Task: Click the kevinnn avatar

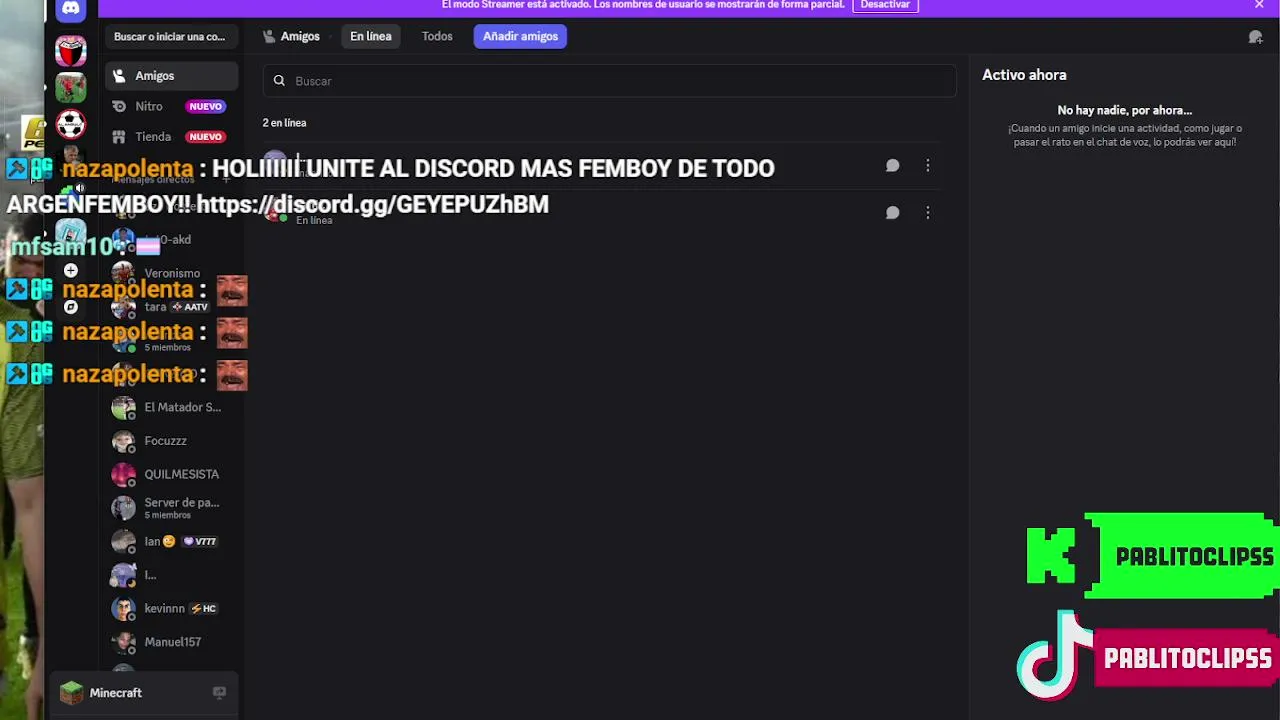Action: click(x=123, y=608)
